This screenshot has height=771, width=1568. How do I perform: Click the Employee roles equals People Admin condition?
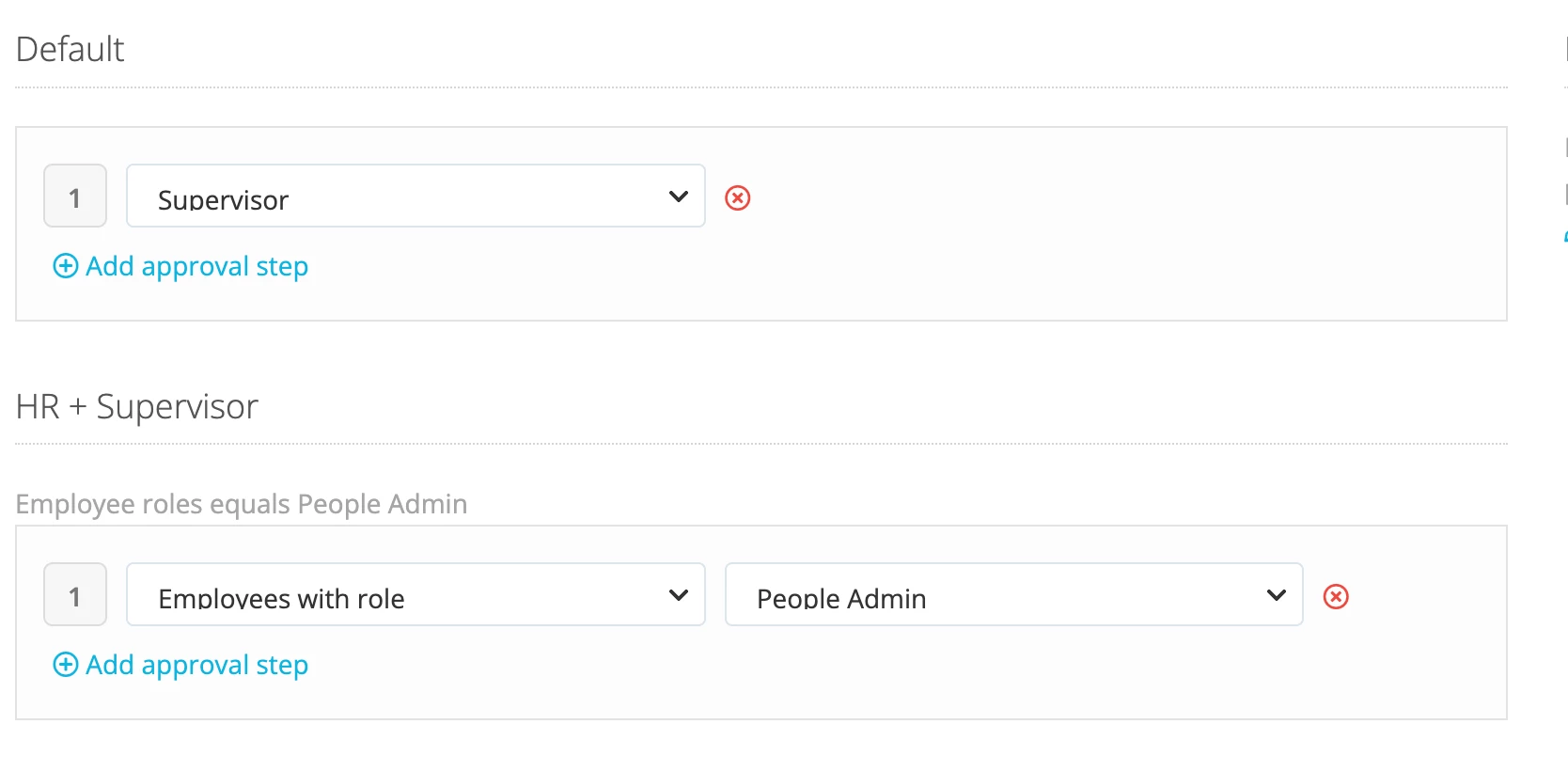(x=242, y=504)
